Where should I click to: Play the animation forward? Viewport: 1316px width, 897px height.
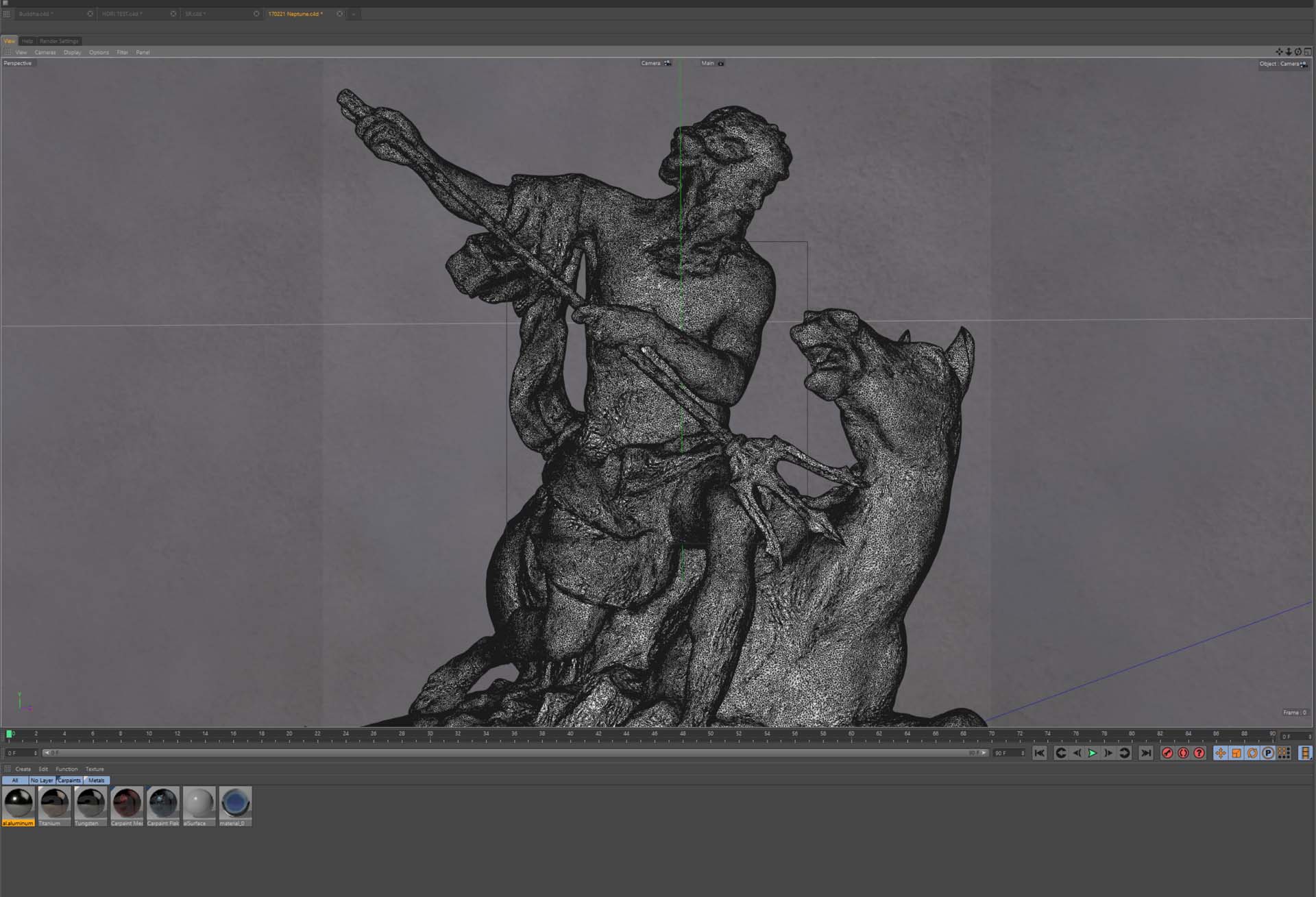(1093, 753)
